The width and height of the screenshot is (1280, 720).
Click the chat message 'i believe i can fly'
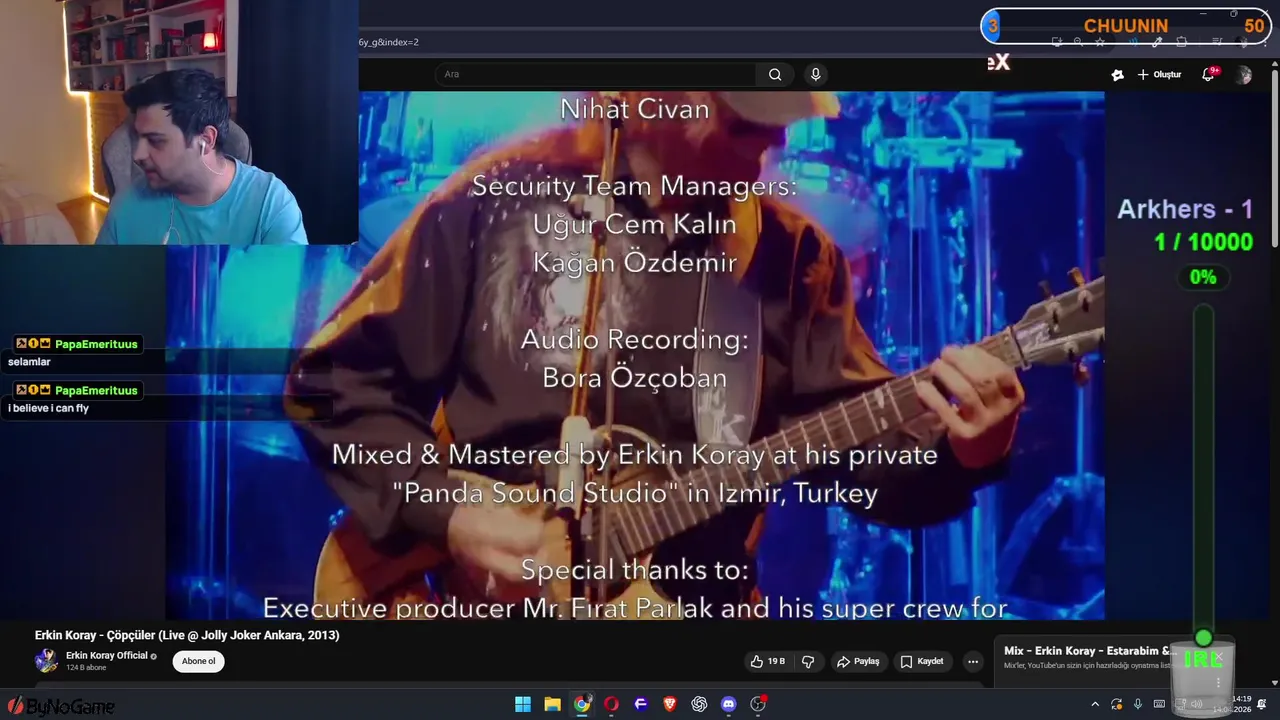click(49, 408)
